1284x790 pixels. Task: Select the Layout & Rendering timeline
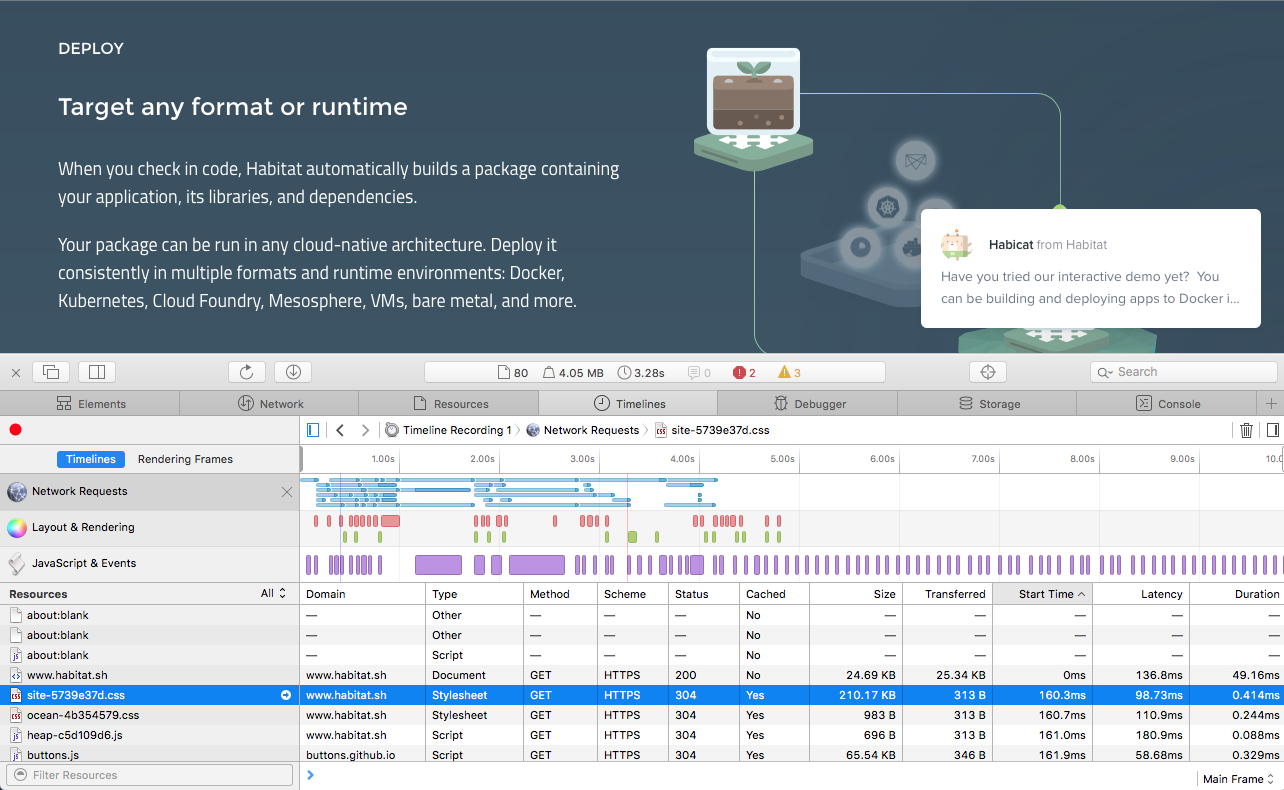pyautogui.click(x=150, y=527)
